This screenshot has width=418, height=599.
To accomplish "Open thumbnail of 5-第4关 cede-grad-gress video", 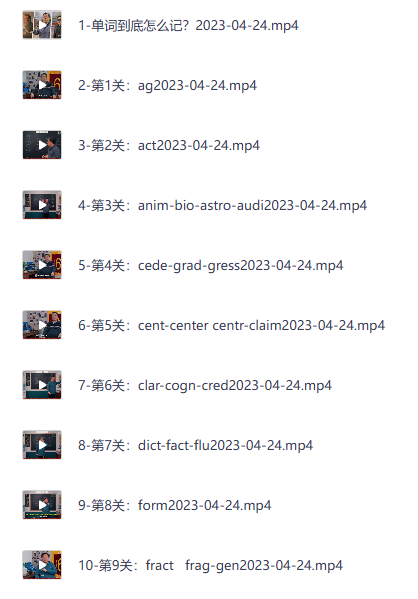I will click(x=42, y=265).
